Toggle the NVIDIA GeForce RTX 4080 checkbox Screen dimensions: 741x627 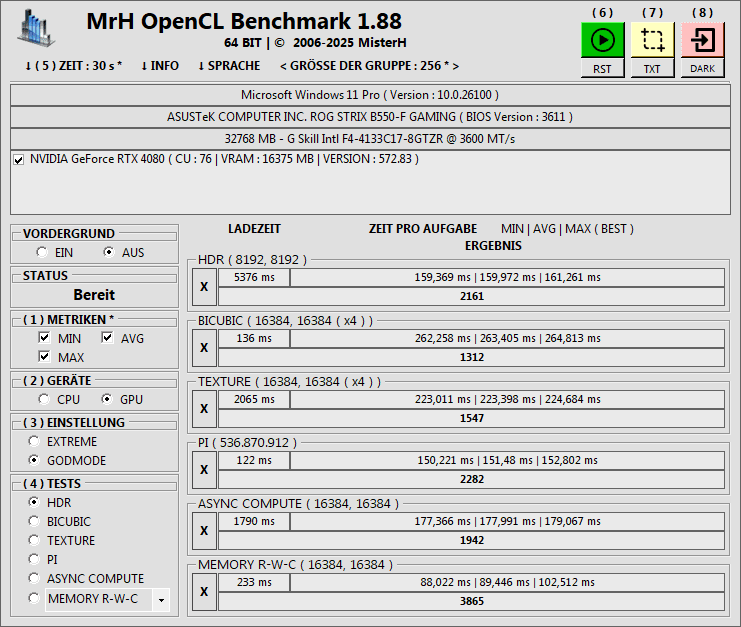19,160
